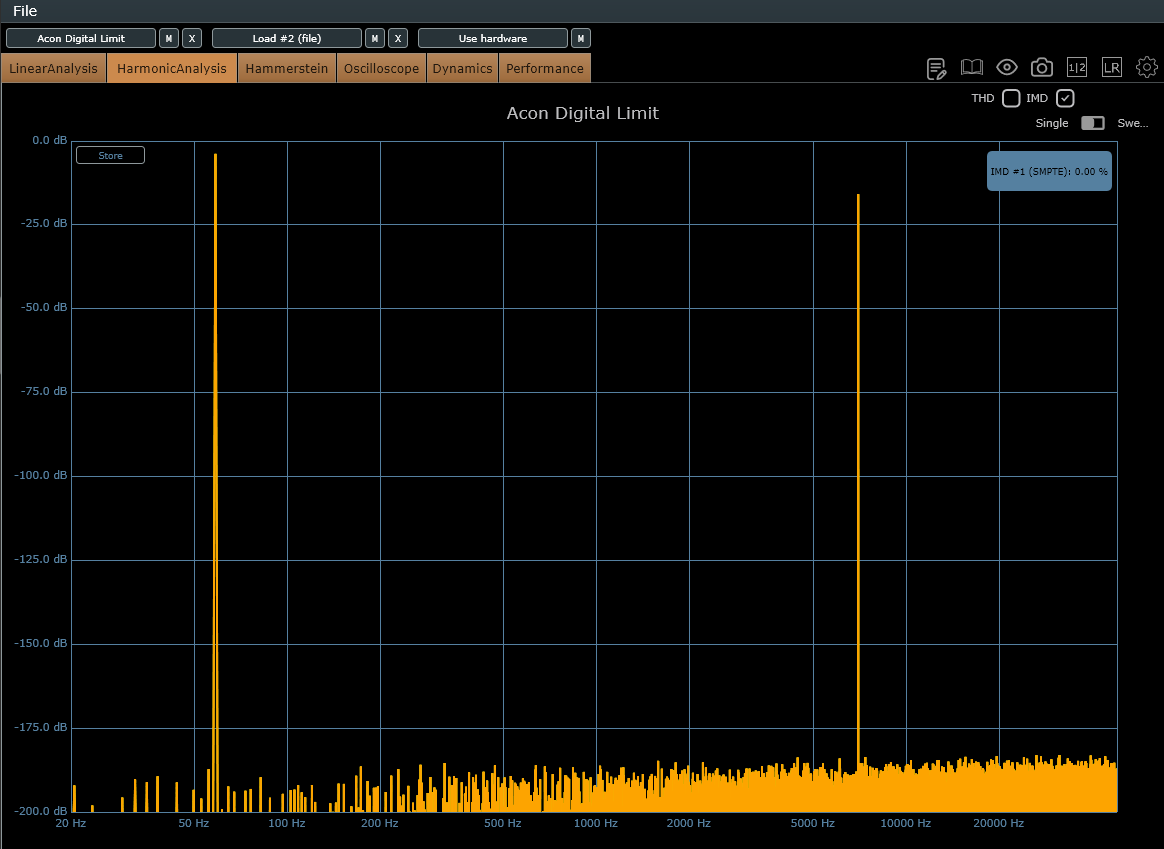The image size is (1164, 849).
Task: Click M button next to Acon Digital Limit
Action: 169,39
